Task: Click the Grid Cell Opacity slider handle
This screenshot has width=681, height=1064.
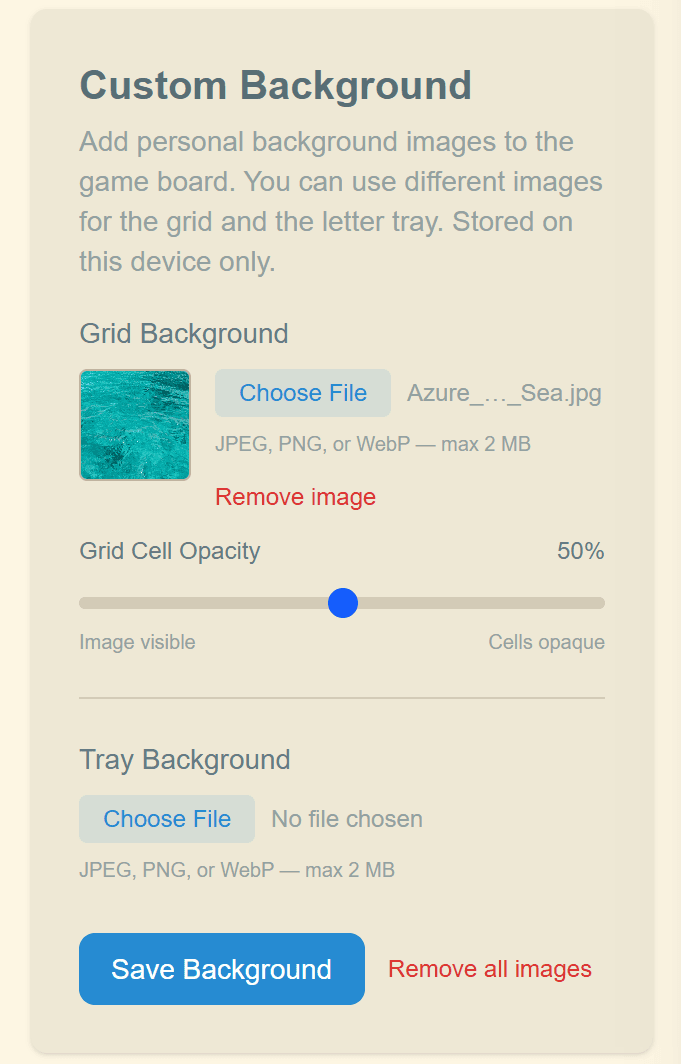Action: (343, 603)
